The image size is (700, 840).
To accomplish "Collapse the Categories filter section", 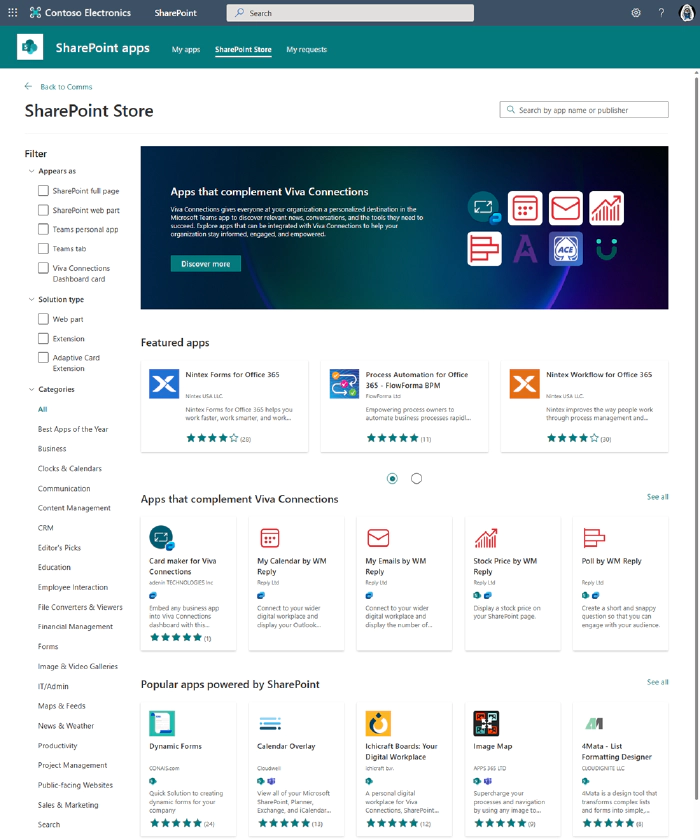I will [x=31, y=389].
